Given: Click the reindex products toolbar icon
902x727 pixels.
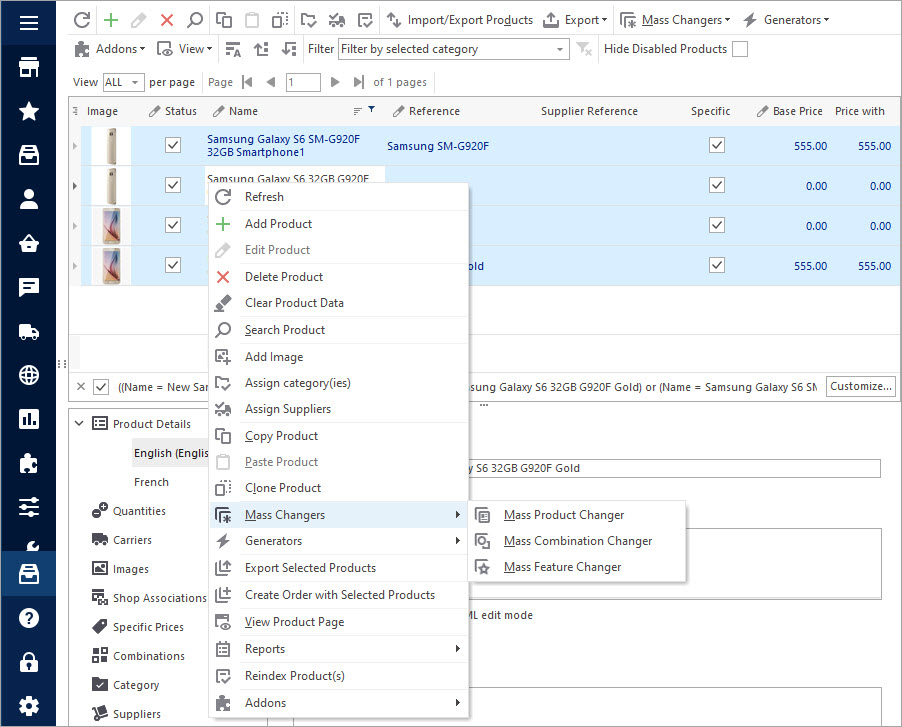Looking at the screenshot, I should click(365, 20).
